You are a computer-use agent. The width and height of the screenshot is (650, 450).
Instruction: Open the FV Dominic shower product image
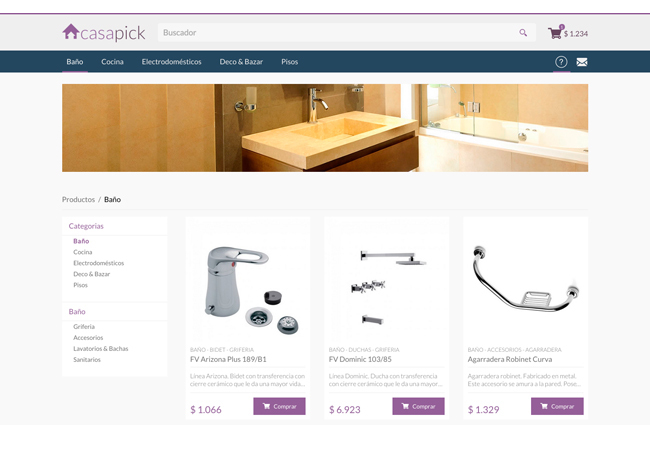387,281
